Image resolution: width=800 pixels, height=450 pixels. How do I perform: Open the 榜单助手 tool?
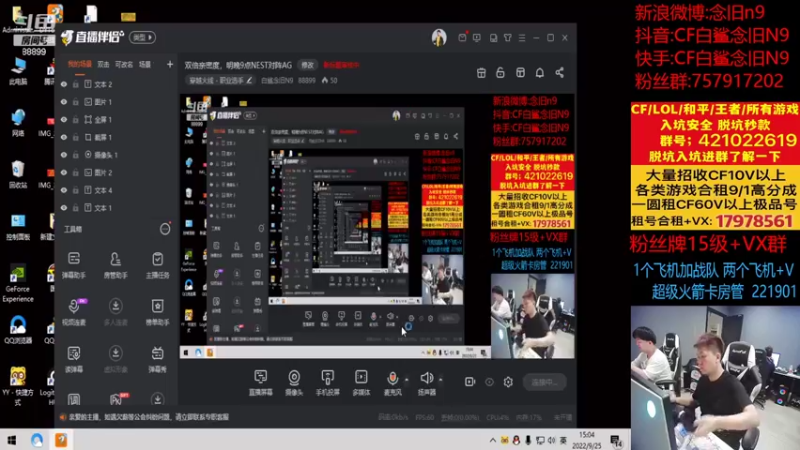tap(157, 312)
